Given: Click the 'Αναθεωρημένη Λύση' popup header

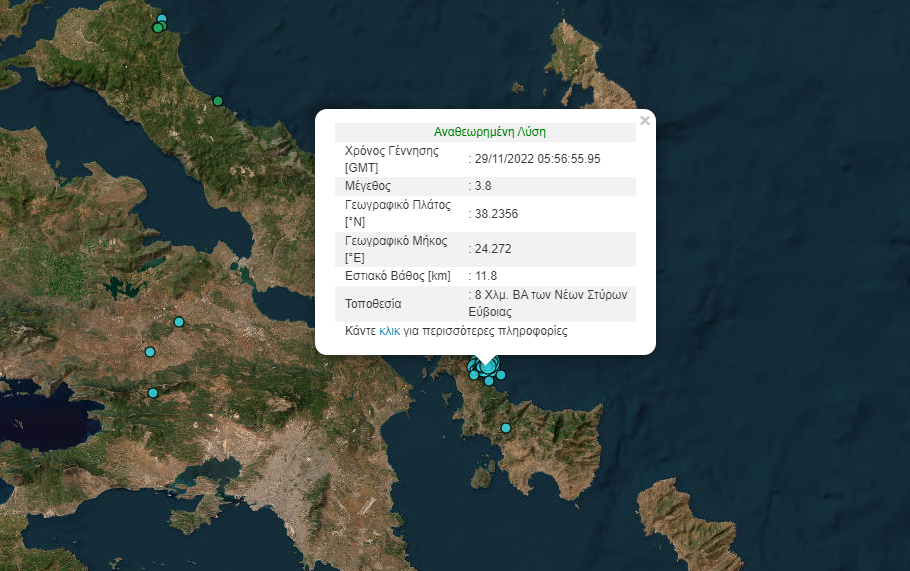Looking at the screenshot, I should point(489,131).
